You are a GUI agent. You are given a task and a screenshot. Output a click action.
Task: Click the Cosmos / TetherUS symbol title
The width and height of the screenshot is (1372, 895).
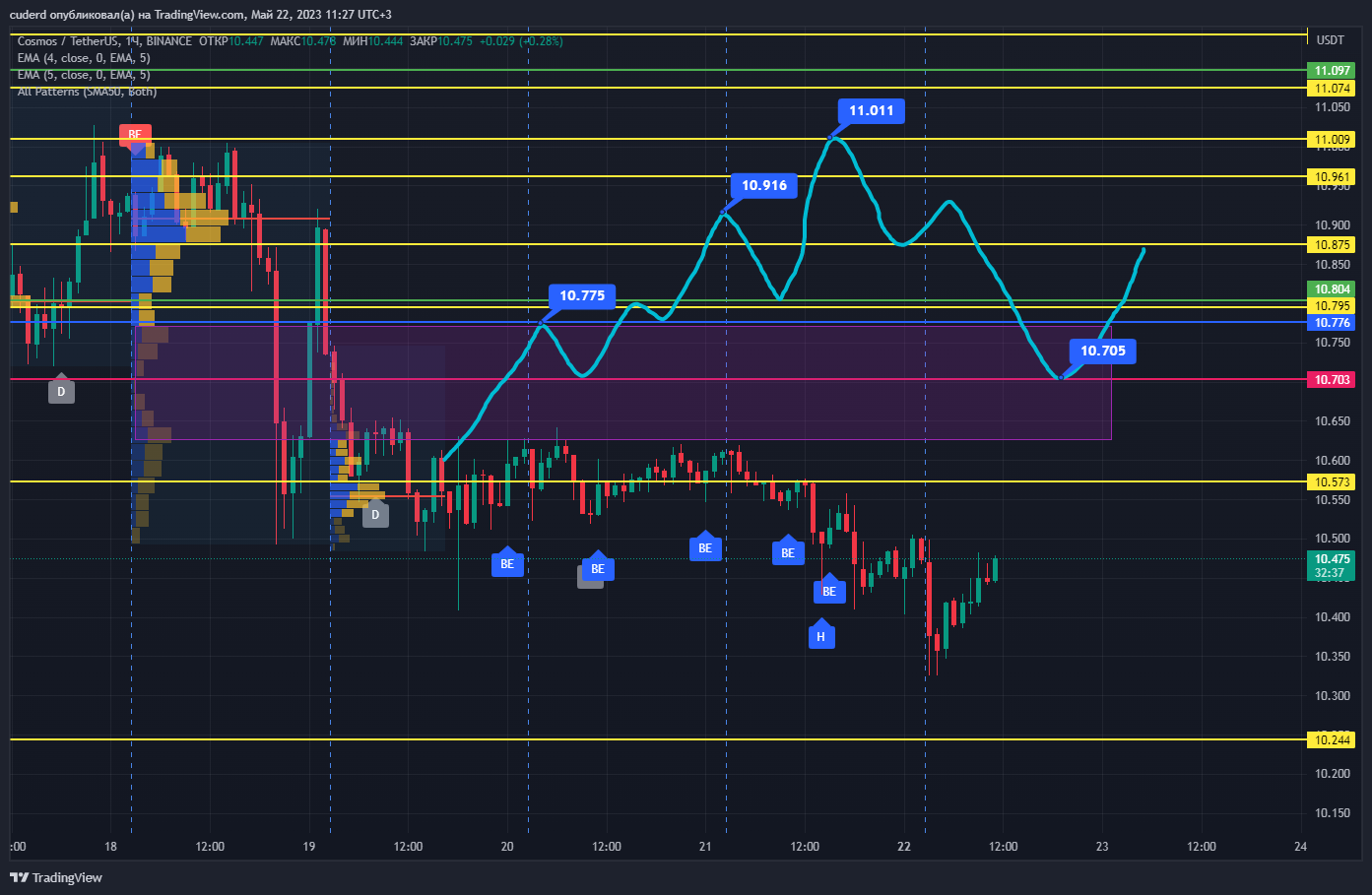[104, 41]
